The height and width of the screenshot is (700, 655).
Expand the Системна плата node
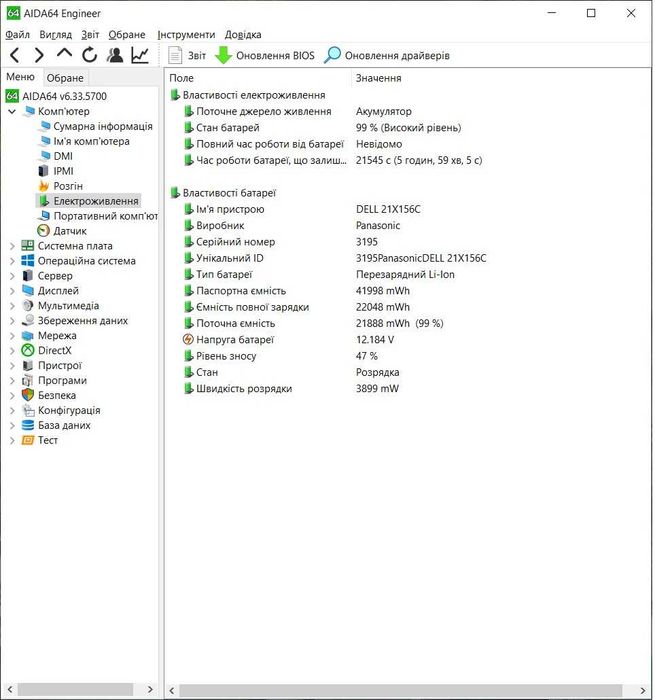click(12, 246)
